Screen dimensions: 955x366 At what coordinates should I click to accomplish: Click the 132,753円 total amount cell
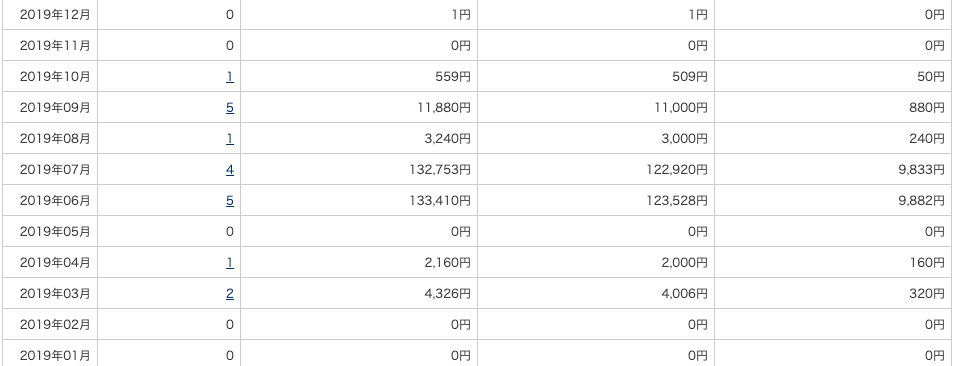click(x=359, y=170)
